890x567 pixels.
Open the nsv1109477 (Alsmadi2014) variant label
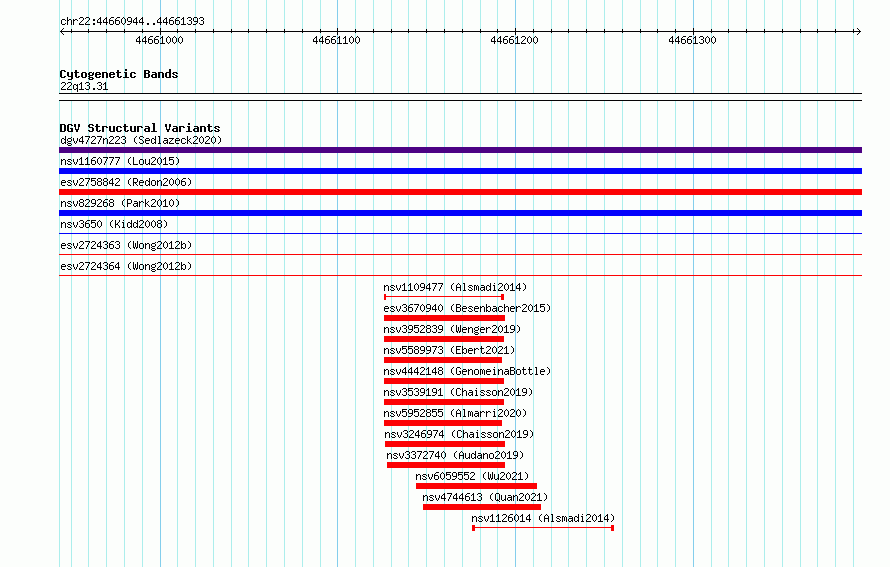[x=455, y=287]
